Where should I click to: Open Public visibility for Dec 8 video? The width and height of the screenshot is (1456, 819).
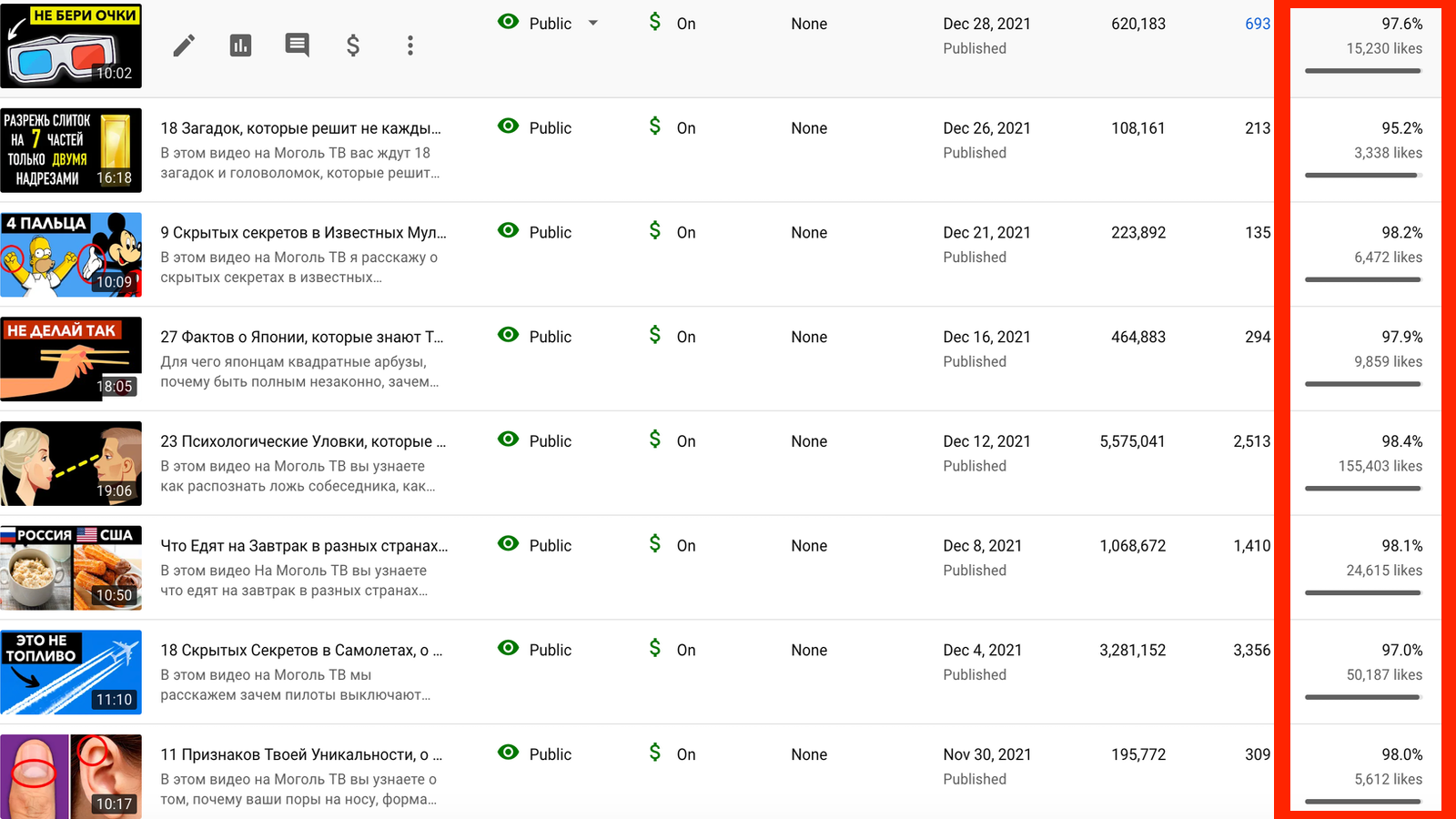(550, 546)
